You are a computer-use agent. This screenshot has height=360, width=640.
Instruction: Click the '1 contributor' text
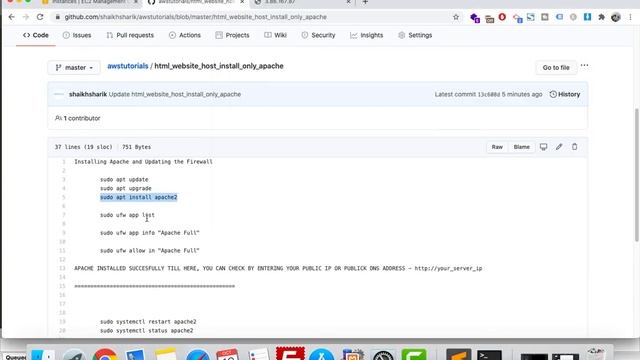click(x=82, y=118)
